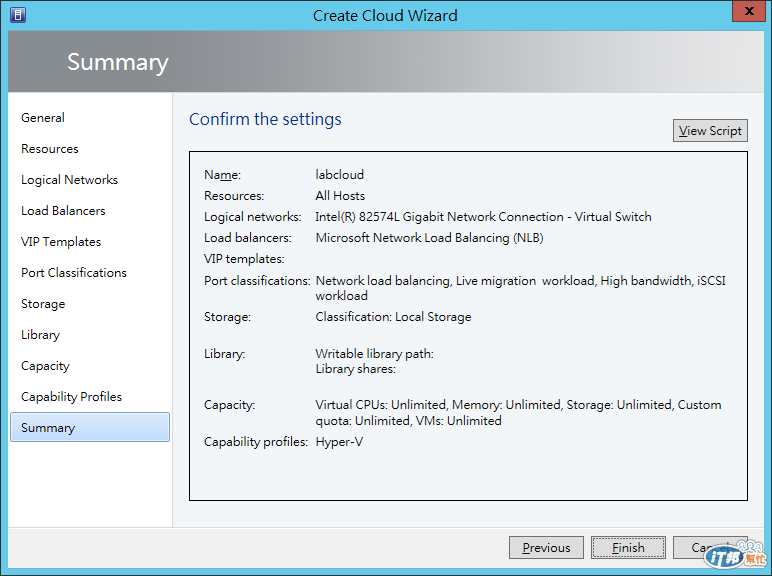Open the Resources step
Screen dimensions: 772x576
click(50, 149)
